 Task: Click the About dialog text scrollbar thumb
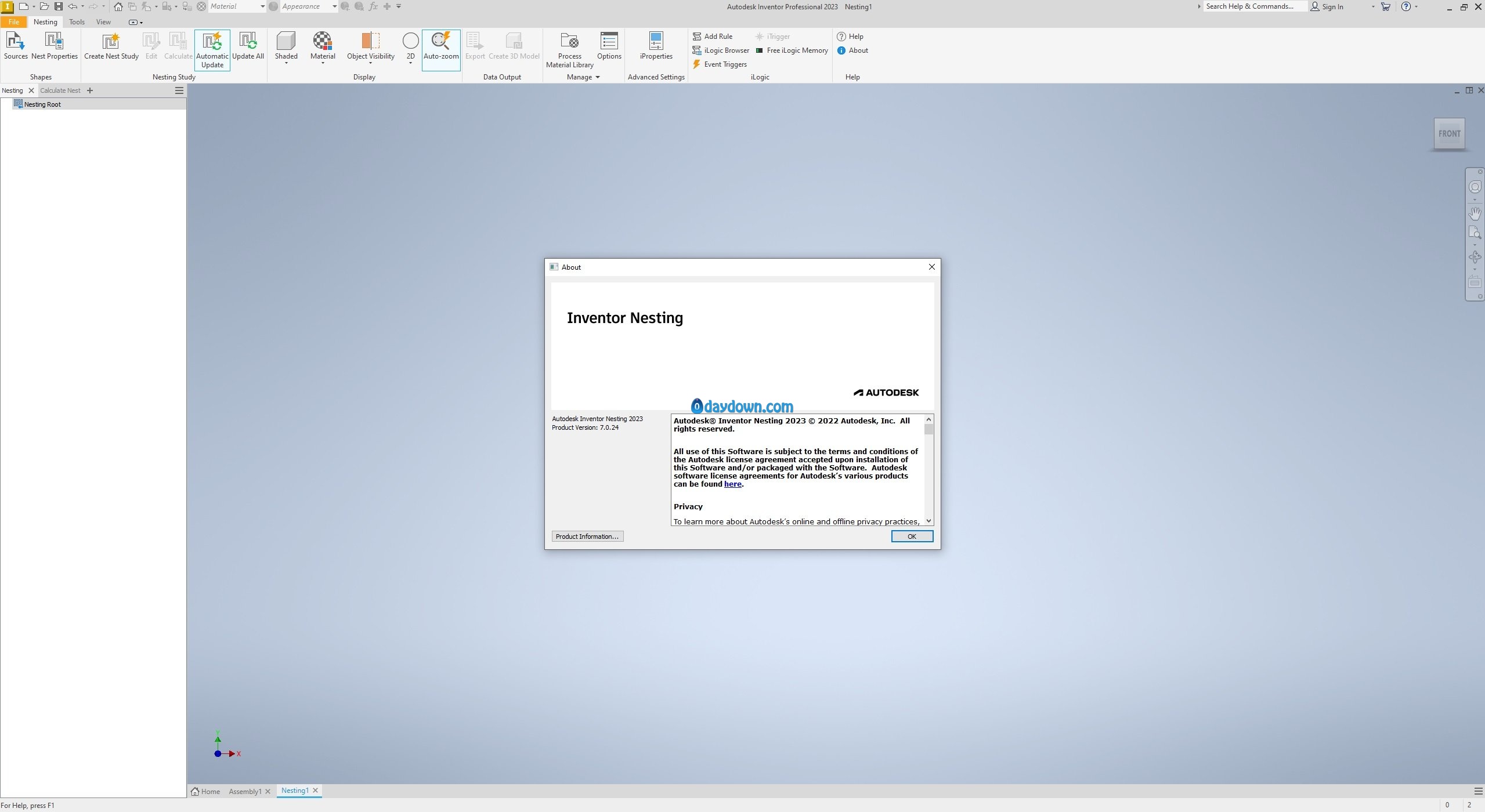(x=928, y=429)
